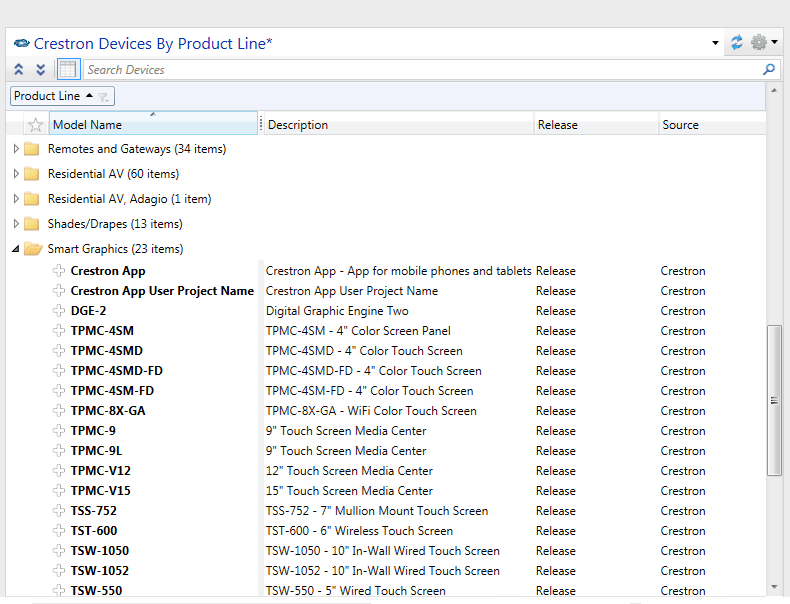Click description 'Digital Graphic Engine Two'
The width and height of the screenshot is (790, 604).
point(337,311)
